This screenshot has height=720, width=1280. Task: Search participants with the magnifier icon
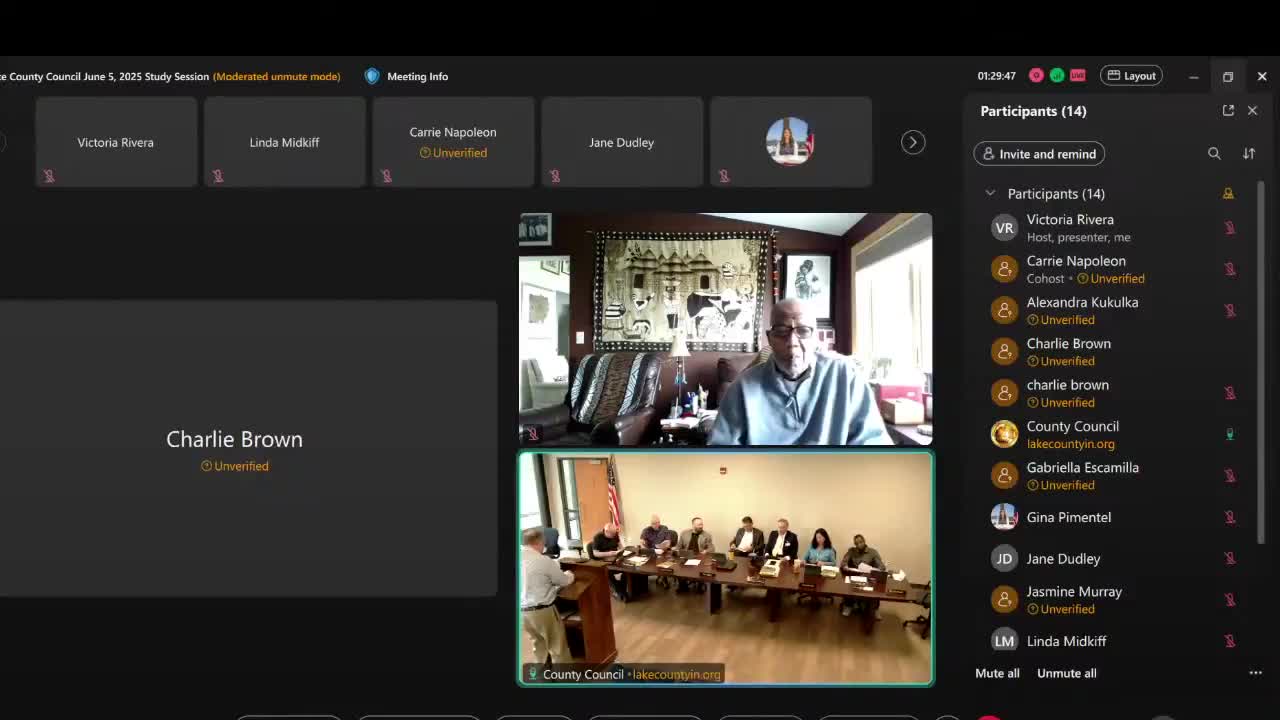pyautogui.click(x=1214, y=154)
